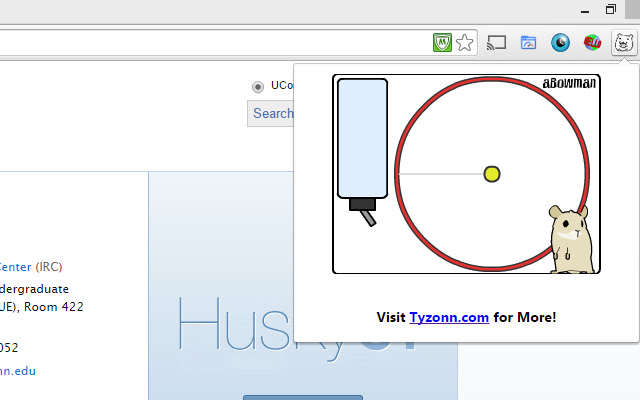Bookmark this page with the star icon
Viewport: 640px width, 400px height.
pyautogui.click(x=464, y=42)
